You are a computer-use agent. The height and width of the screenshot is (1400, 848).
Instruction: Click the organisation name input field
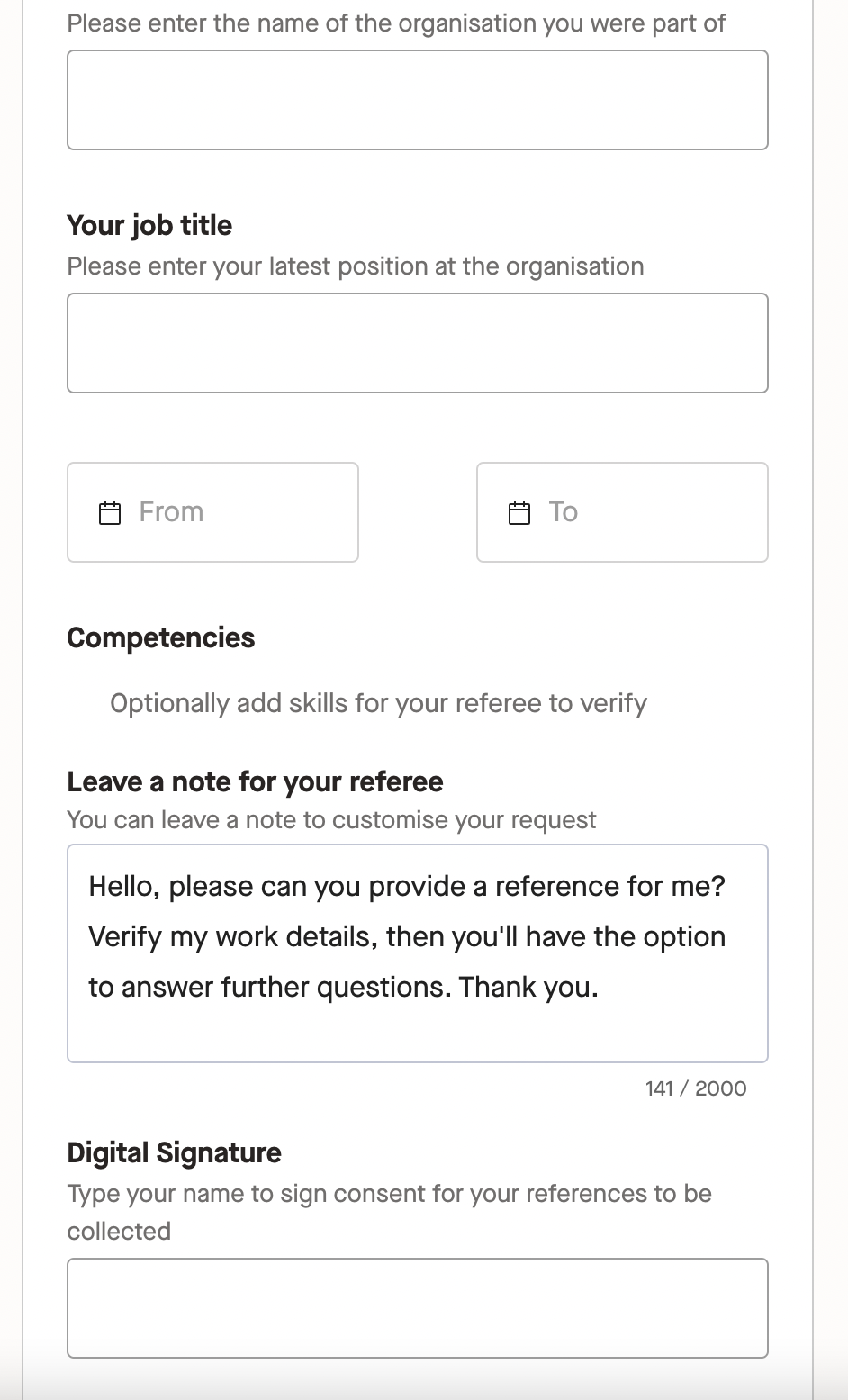pyautogui.click(x=417, y=99)
